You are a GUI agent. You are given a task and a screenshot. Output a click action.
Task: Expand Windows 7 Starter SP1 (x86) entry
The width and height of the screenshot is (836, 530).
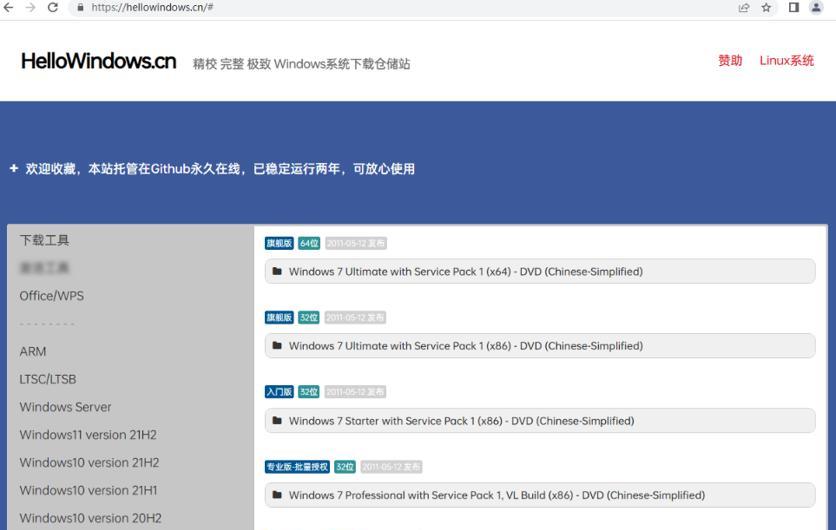[x=540, y=420]
